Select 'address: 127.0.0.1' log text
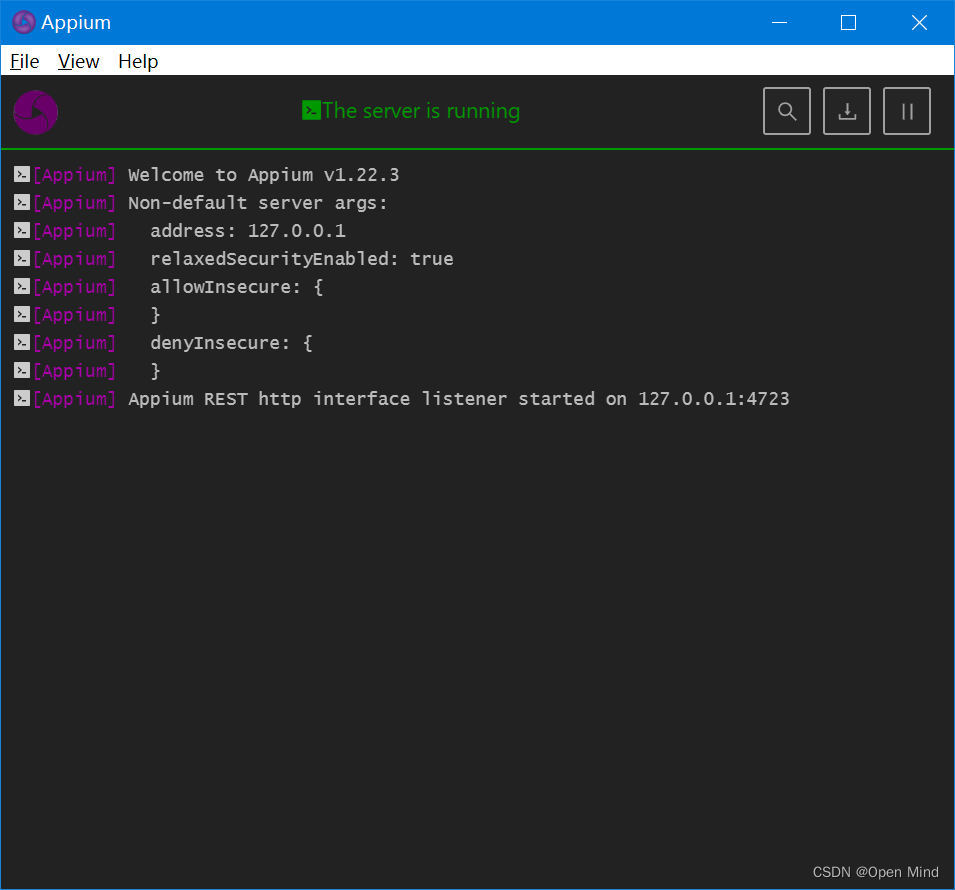 pyautogui.click(x=248, y=231)
